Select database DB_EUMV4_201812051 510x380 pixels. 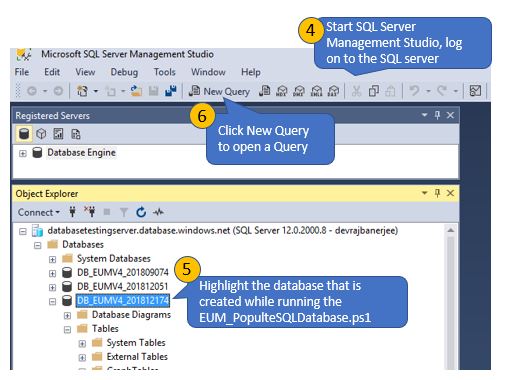(x=122, y=286)
